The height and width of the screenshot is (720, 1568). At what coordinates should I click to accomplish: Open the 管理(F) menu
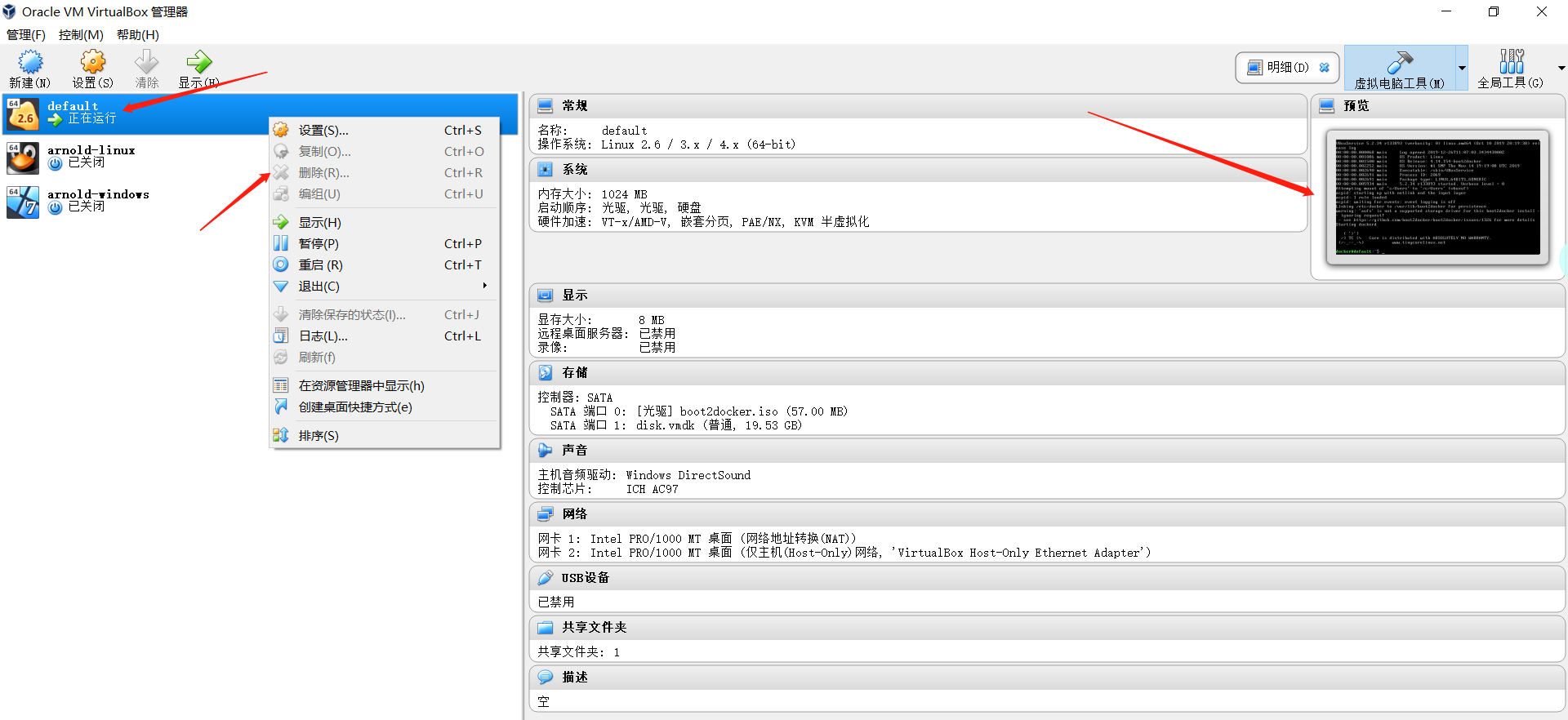point(26,35)
